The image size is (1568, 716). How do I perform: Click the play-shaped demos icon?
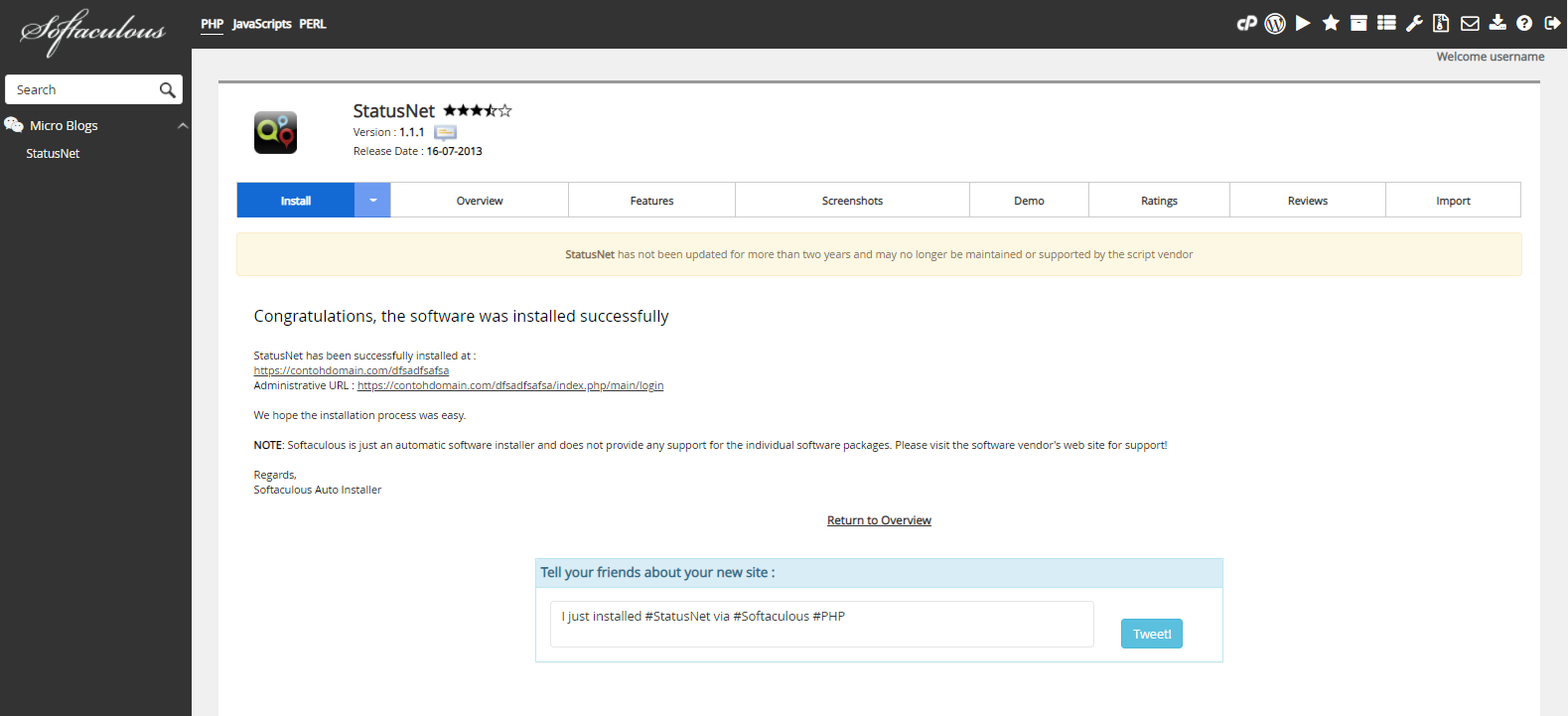1303,23
